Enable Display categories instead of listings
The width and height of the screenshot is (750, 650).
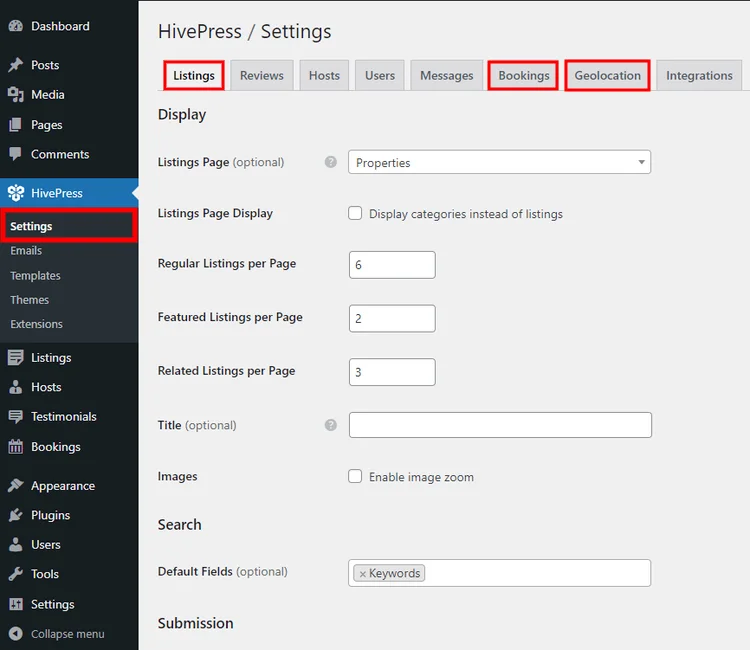[355, 213]
